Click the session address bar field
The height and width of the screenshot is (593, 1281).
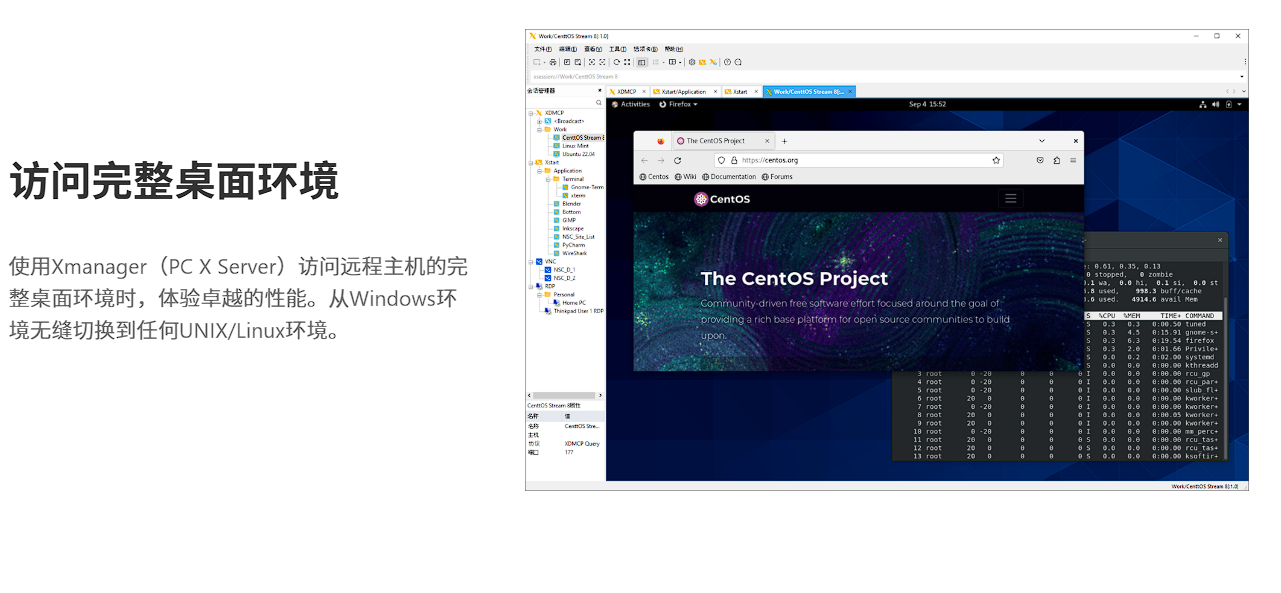[887, 76]
